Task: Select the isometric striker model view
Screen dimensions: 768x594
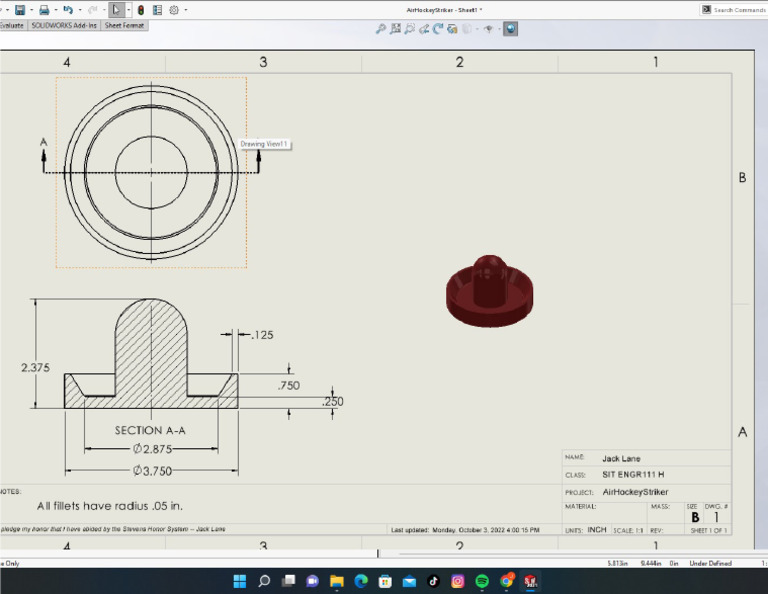Action: (x=489, y=291)
